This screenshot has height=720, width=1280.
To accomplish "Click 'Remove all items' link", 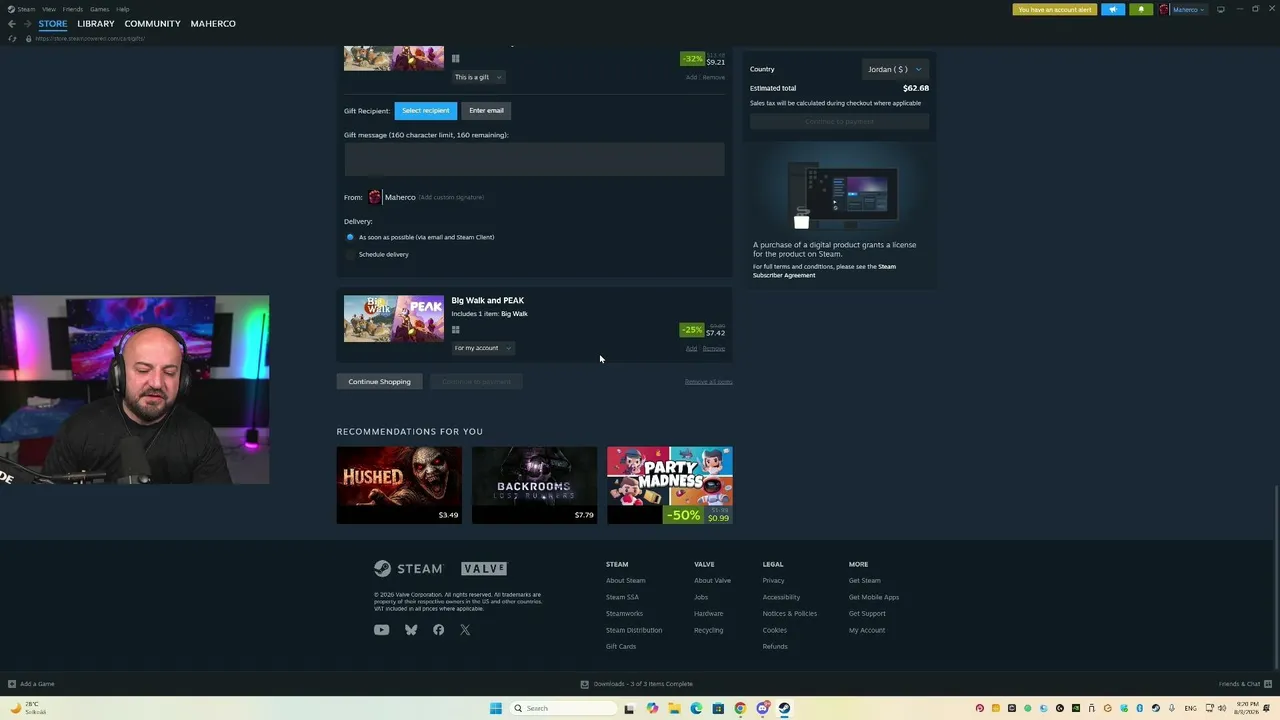I will pos(708,382).
